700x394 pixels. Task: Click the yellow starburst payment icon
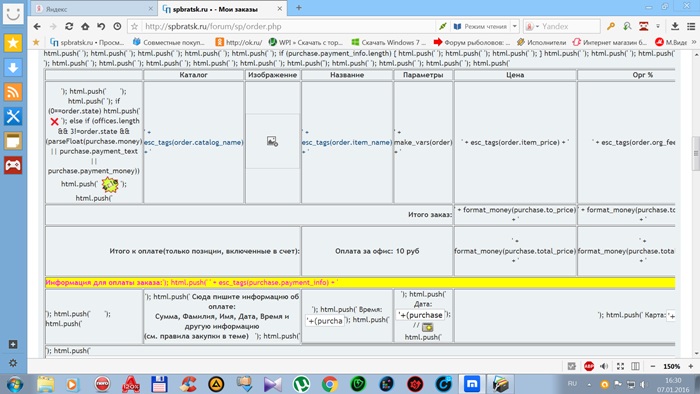click(110, 184)
